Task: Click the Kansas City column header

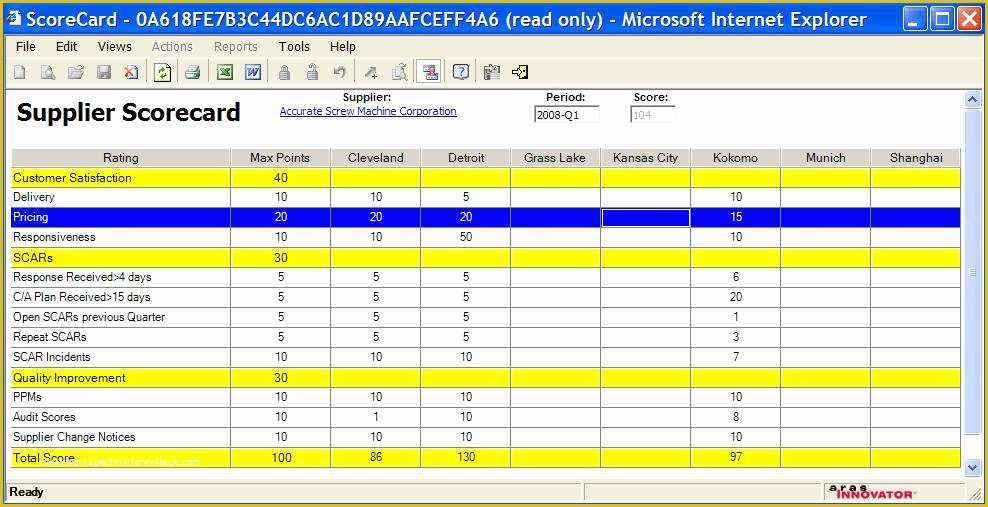Action: [646, 158]
